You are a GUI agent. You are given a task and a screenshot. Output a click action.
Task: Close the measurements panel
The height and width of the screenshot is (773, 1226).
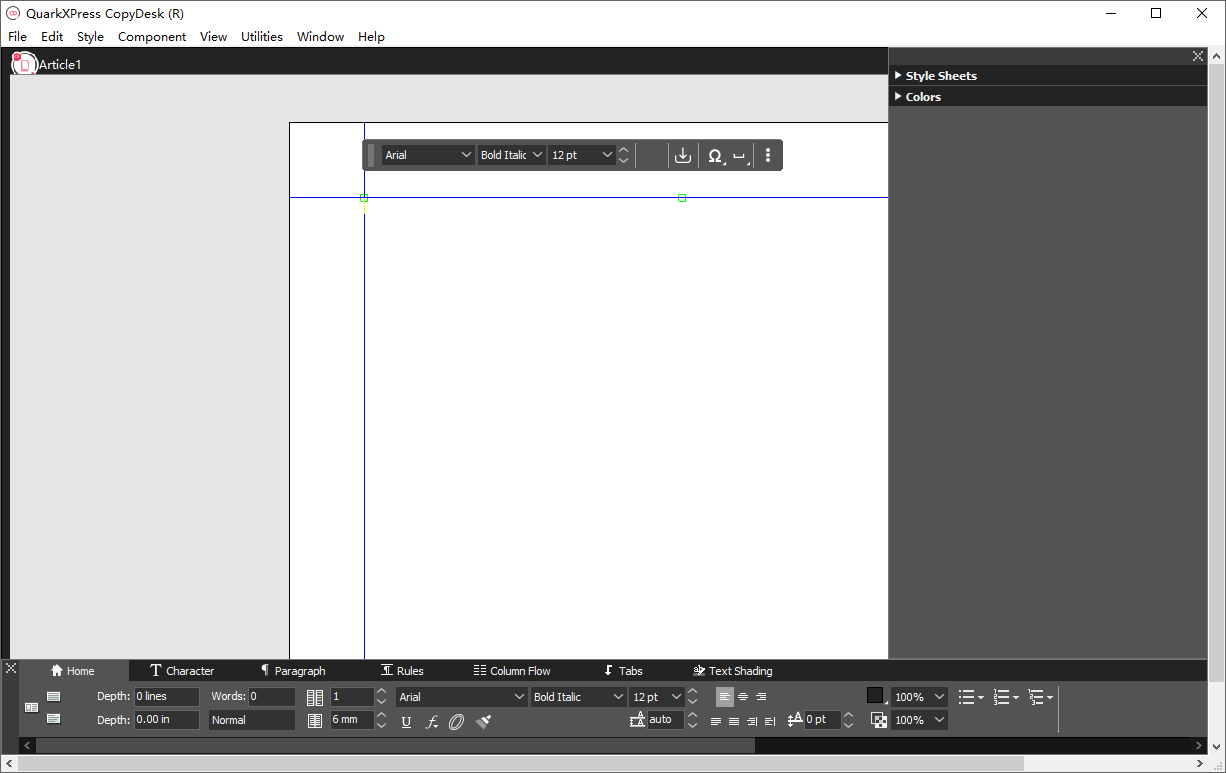click(11, 667)
